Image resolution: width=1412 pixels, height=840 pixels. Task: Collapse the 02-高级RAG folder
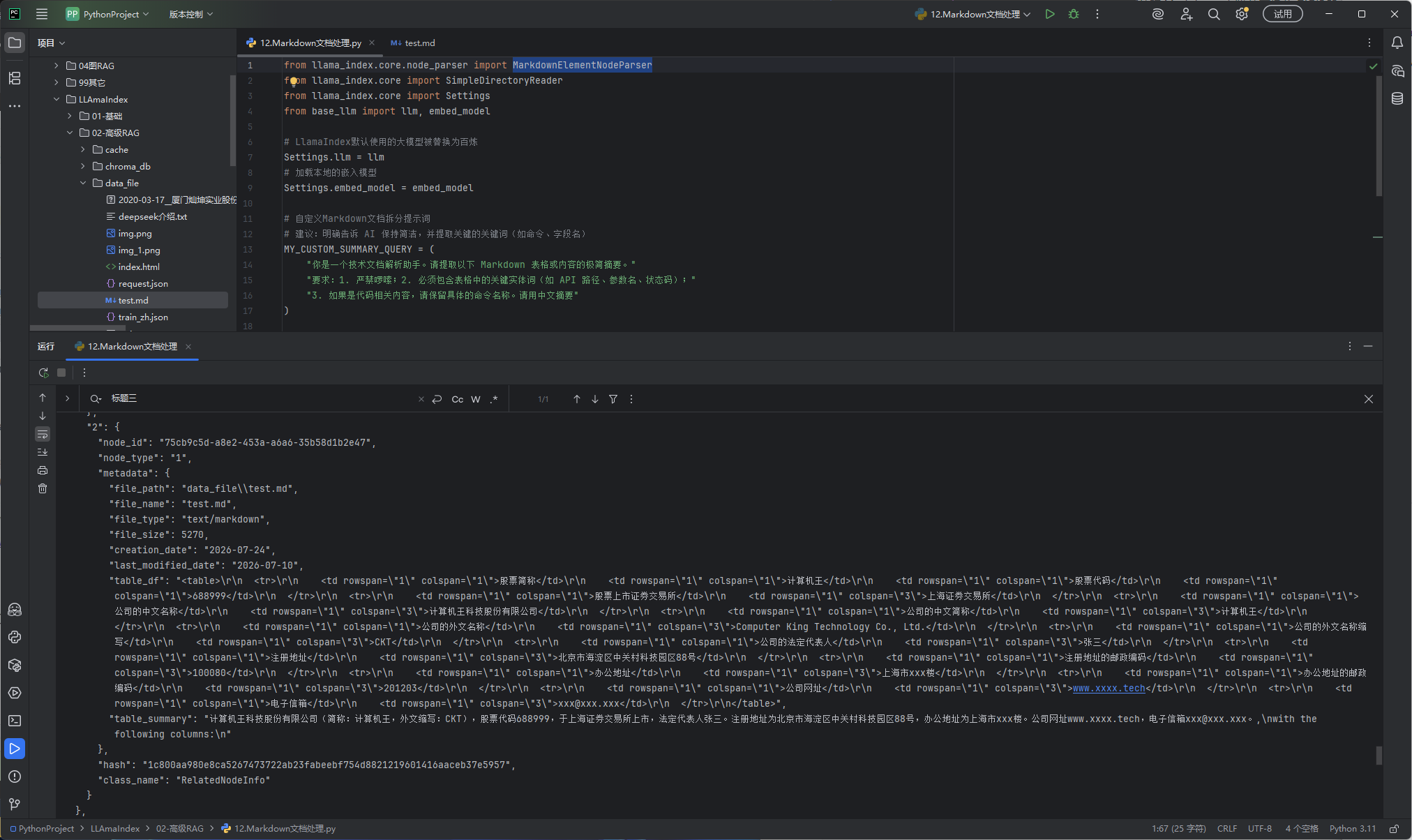pos(70,133)
